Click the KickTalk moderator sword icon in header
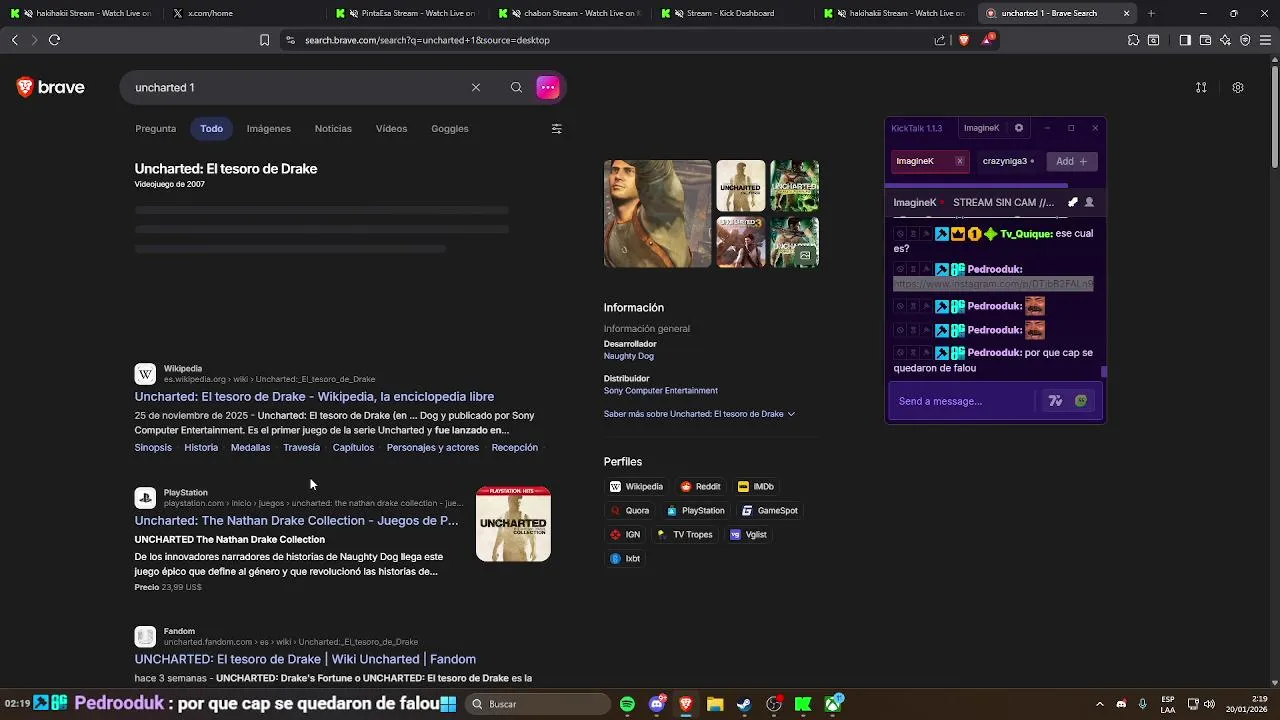 click(x=1073, y=202)
